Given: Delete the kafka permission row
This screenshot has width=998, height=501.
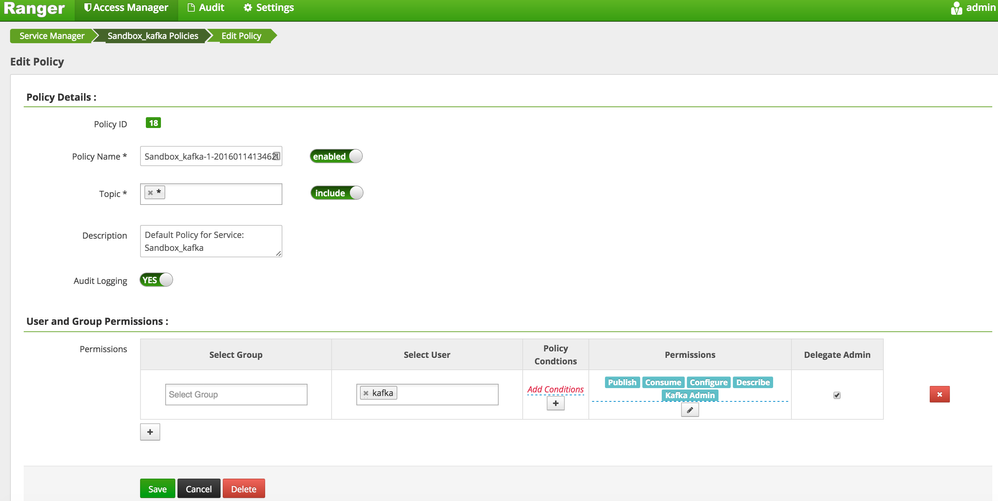Looking at the screenshot, I should coord(939,394).
